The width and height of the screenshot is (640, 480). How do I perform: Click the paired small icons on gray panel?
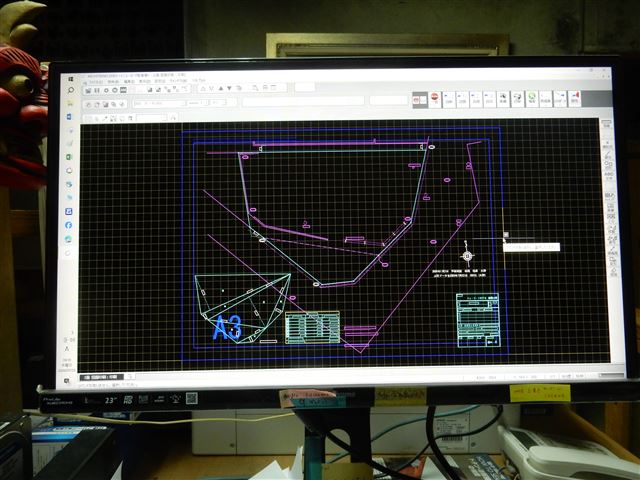coord(420,99)
